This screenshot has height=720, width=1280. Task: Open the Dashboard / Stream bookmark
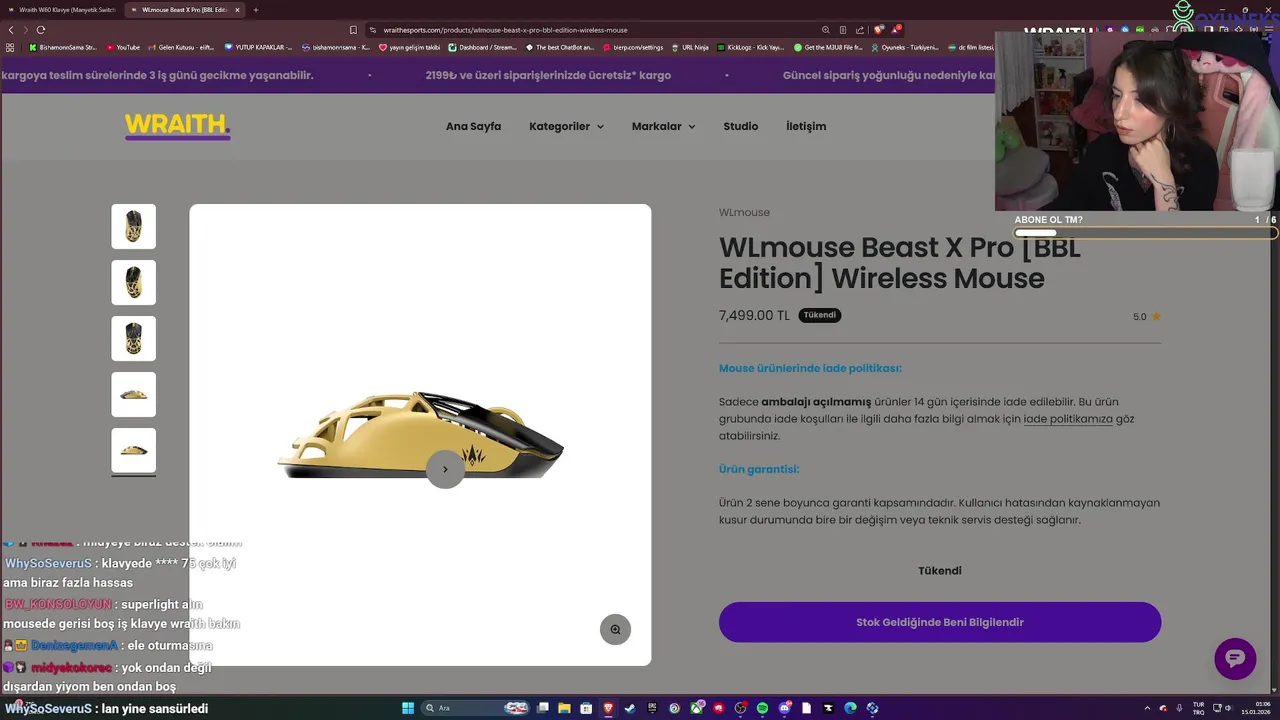(x=483, y=47)
